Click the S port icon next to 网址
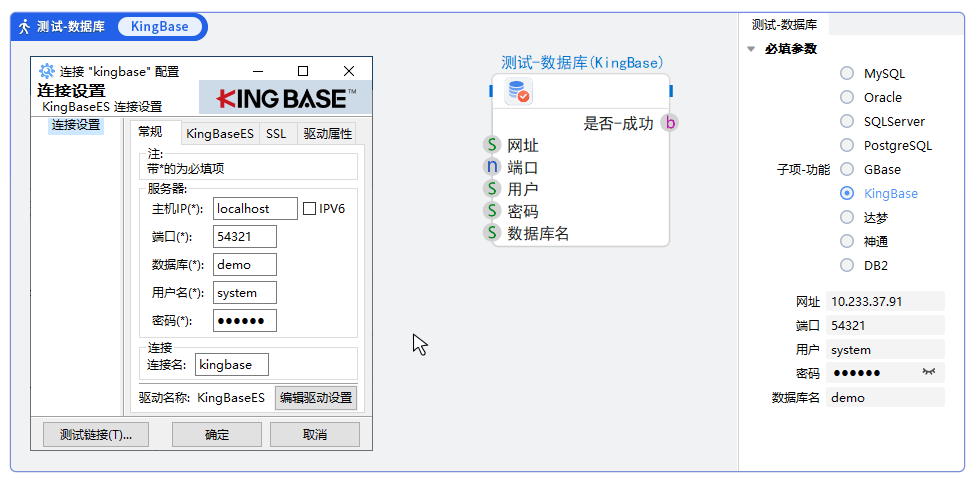The height and width of the screenshot is (485, 974). click(x=492, y=146)
